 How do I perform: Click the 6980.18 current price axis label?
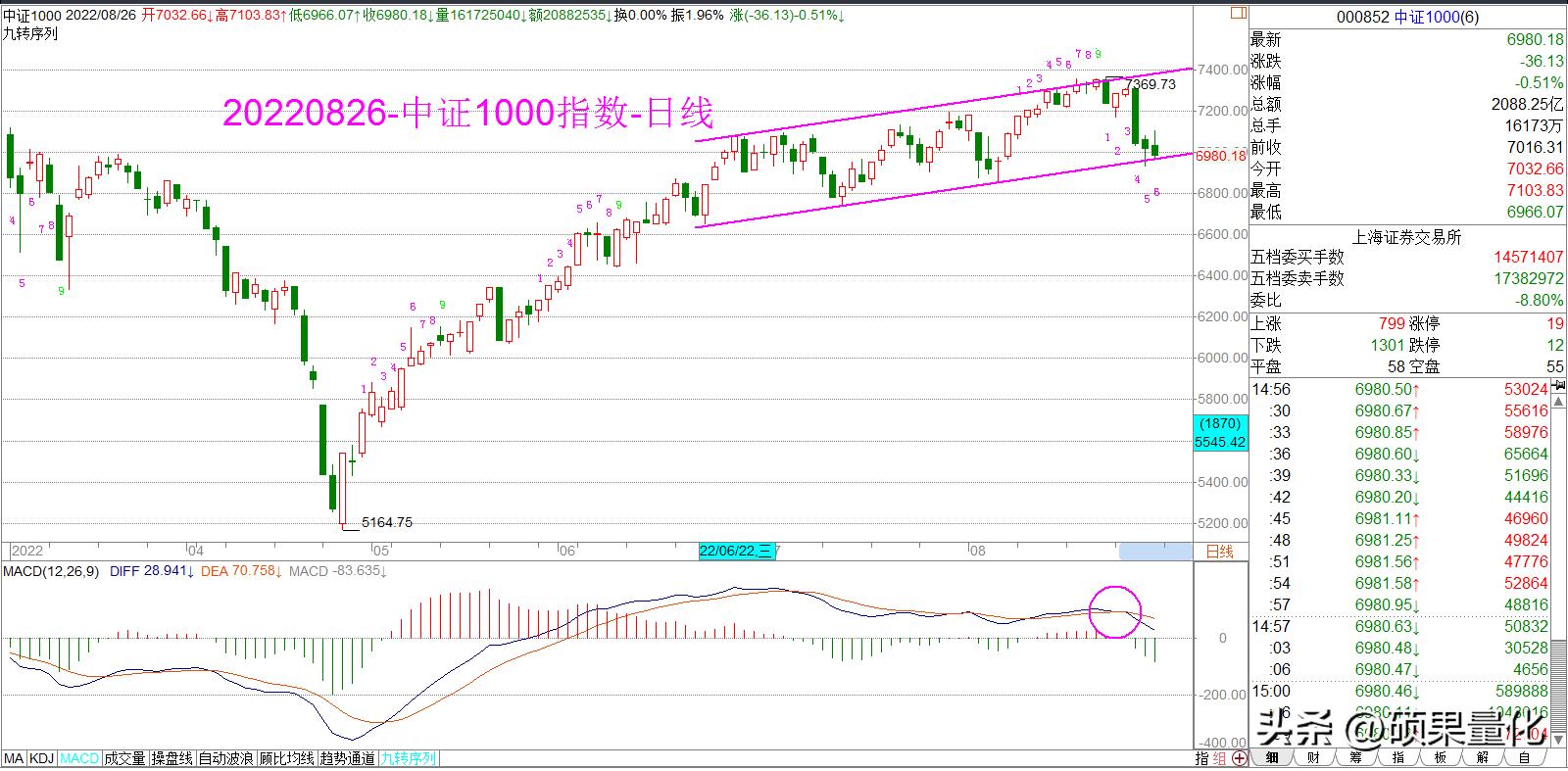tap(1221, 156)
